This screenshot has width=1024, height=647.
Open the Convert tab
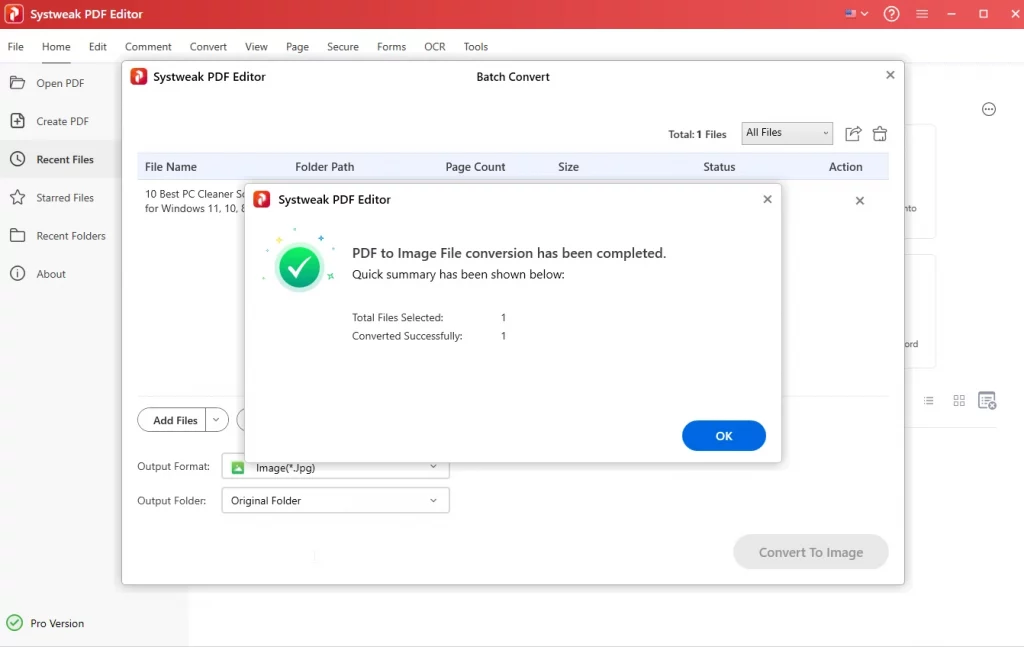coord(208,46)
